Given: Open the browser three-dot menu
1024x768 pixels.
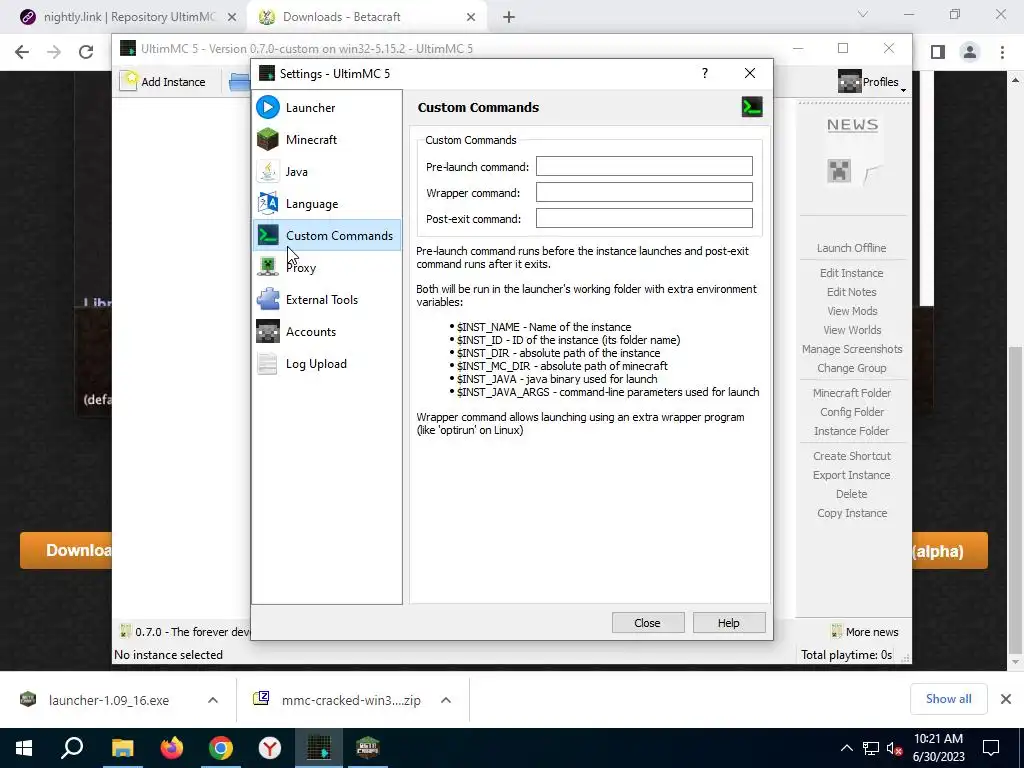Looking at the screenshot, I should 1002,52.
